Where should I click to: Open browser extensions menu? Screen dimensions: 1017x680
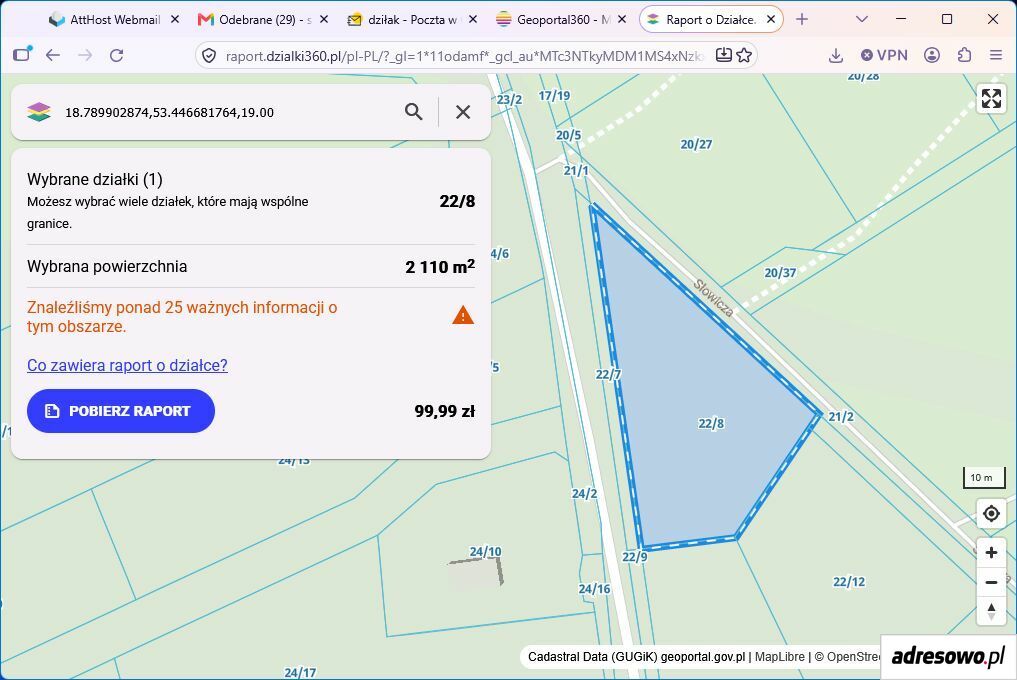click(x=964, y=55)
